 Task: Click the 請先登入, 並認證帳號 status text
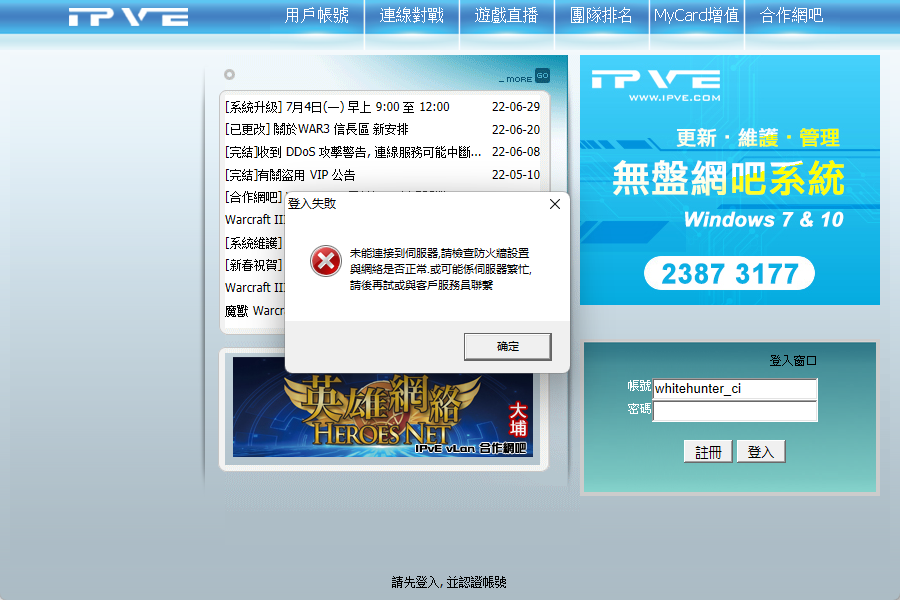point(449,582)
